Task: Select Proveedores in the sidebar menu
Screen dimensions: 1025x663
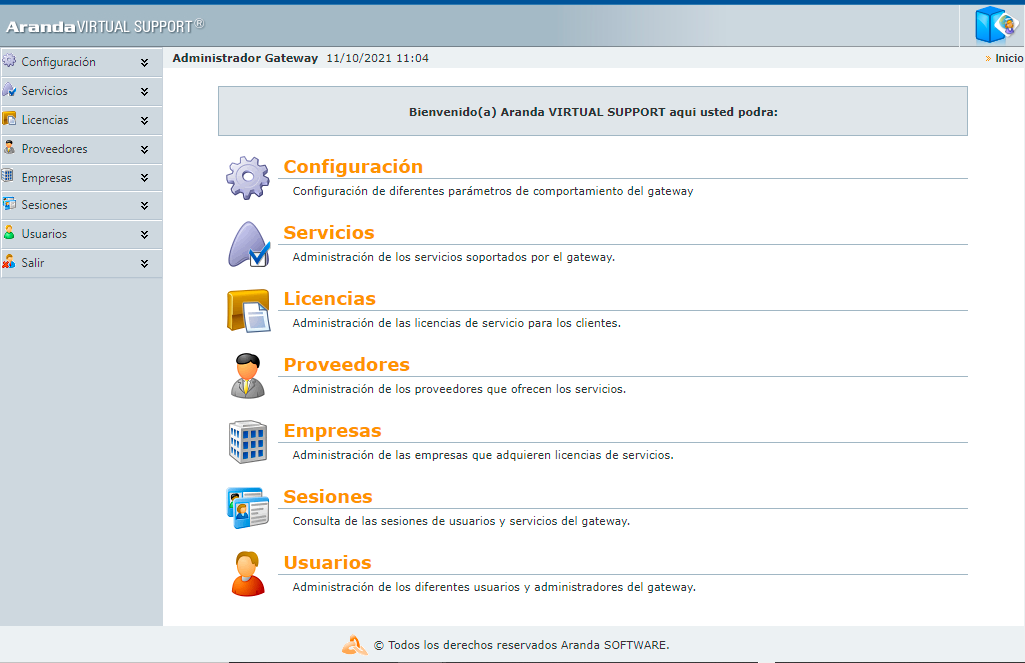Action: click(54, 148)
